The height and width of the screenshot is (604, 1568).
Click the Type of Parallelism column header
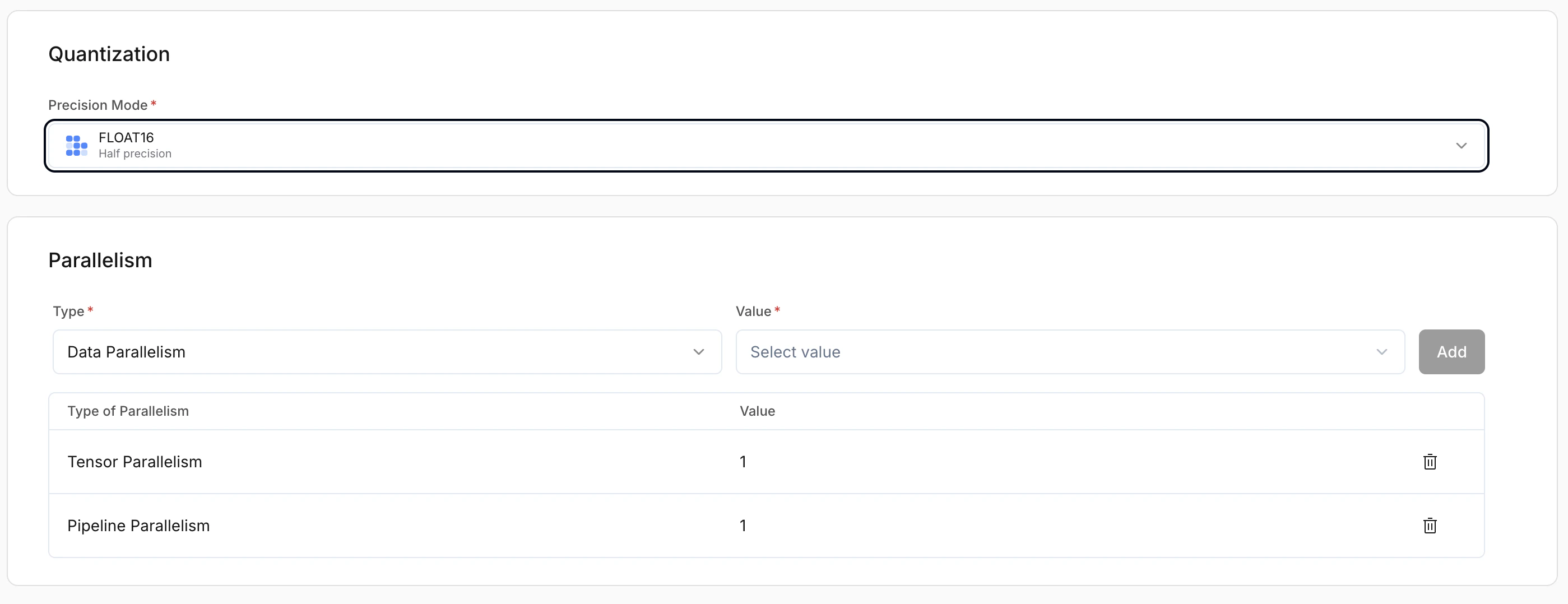point(128,411)
